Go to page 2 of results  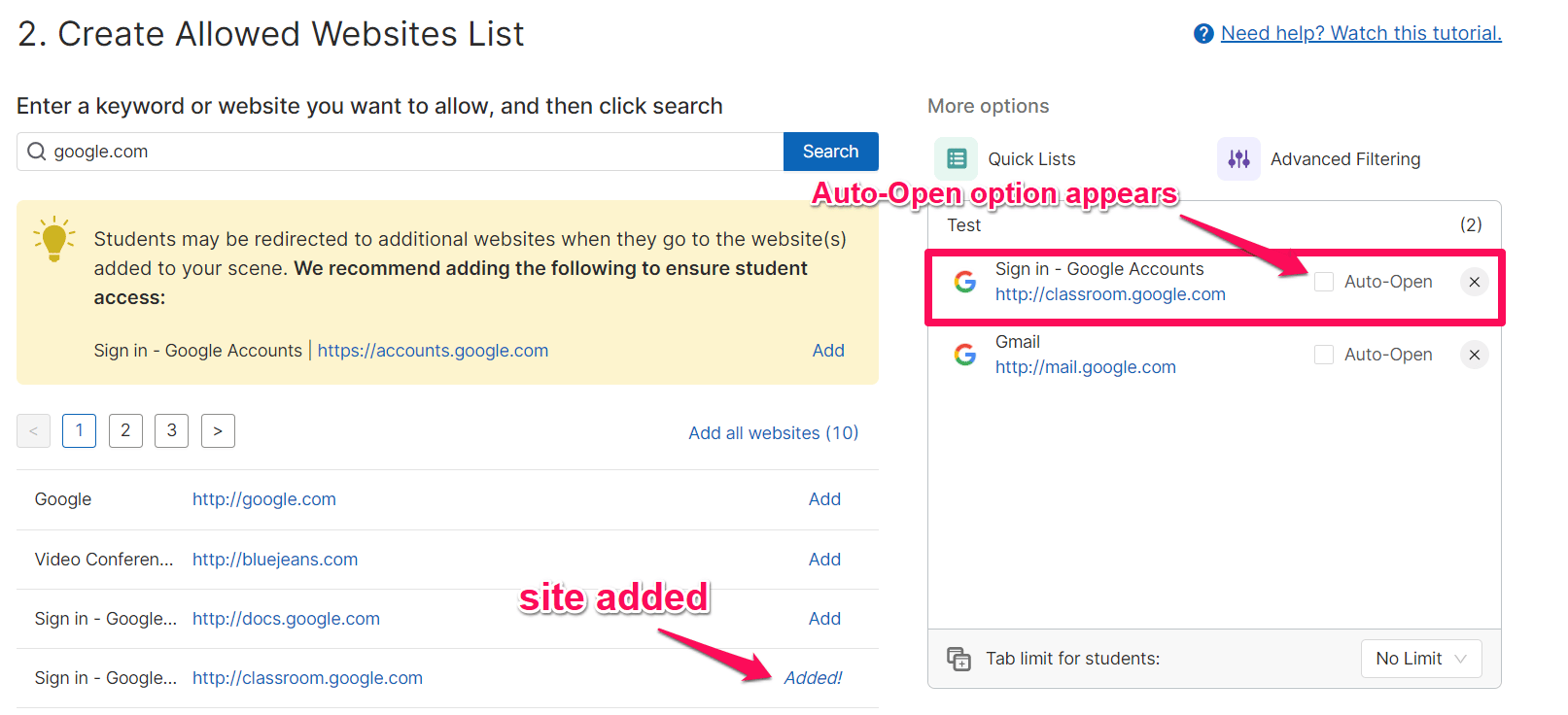pos(125,430)
